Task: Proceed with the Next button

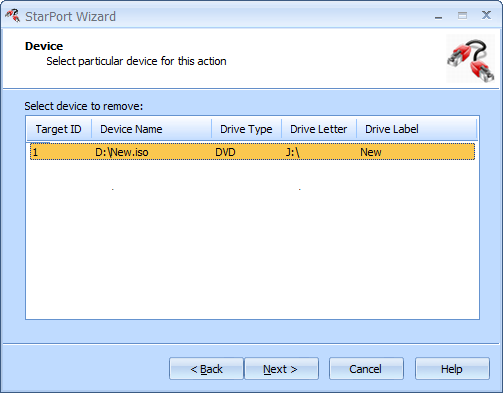Action: [x=281, y=369]
